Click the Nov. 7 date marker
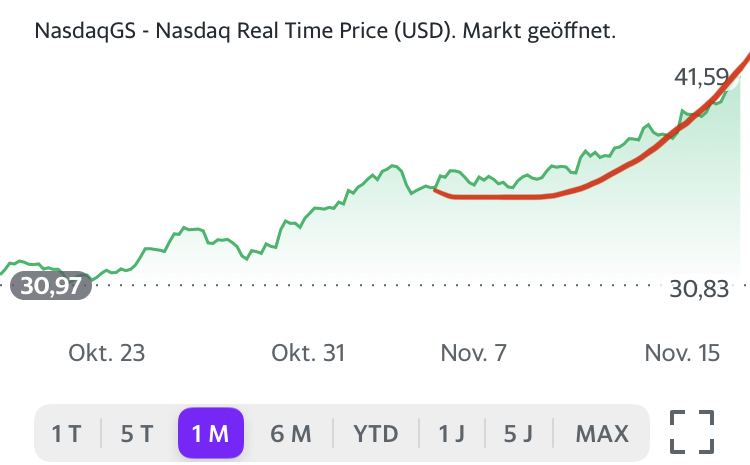Image resolution: width=750 pixels, height=465 pixels. [x=476, y=353]
